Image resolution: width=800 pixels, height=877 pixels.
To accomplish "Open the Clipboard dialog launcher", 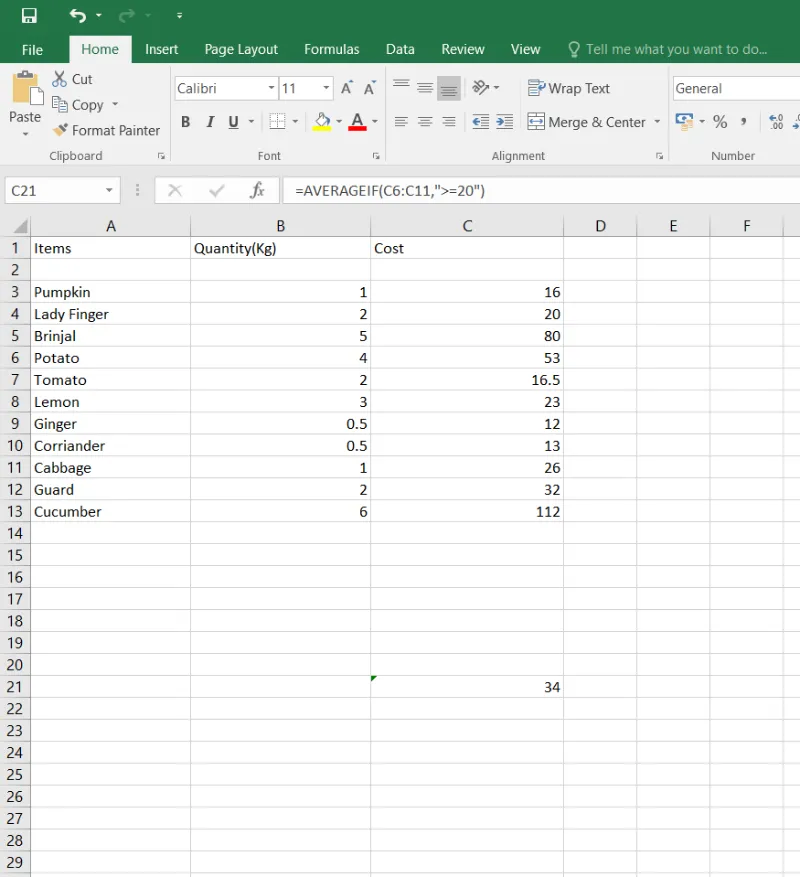I will point(161,156).
